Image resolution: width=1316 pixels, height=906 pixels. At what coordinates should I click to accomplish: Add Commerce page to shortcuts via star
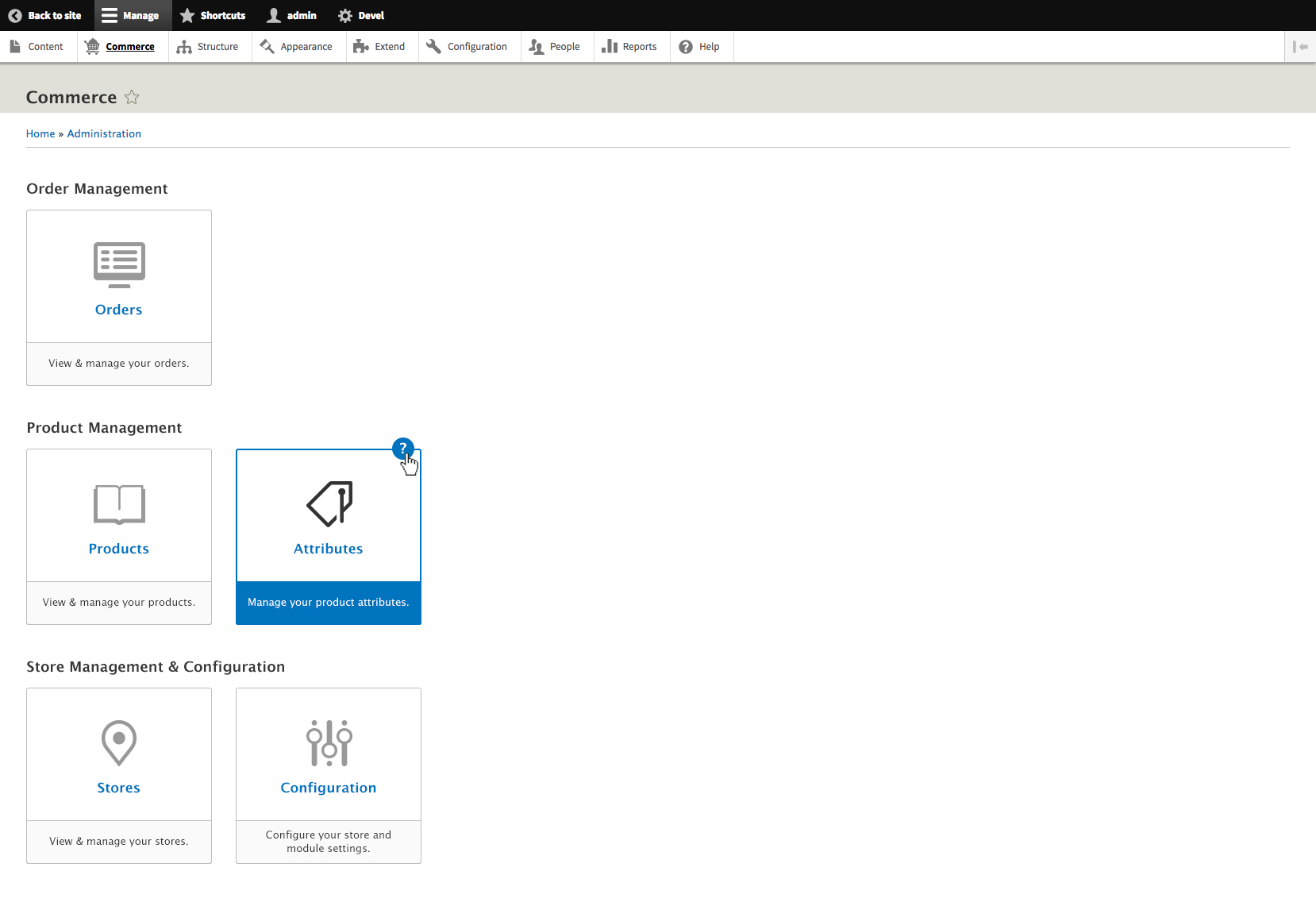132,97
